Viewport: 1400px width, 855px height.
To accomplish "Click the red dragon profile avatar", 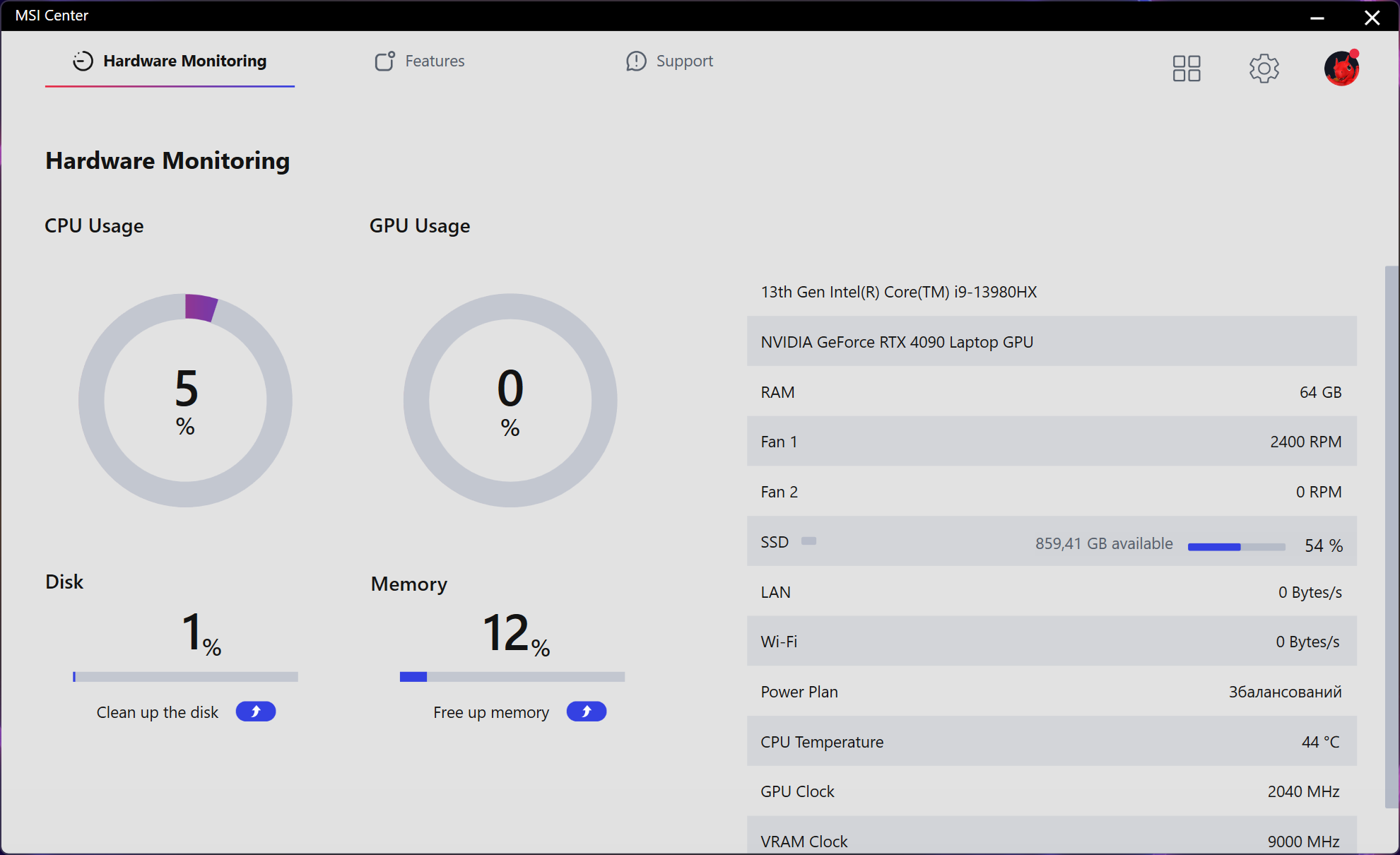I will tap(1341, 69).
